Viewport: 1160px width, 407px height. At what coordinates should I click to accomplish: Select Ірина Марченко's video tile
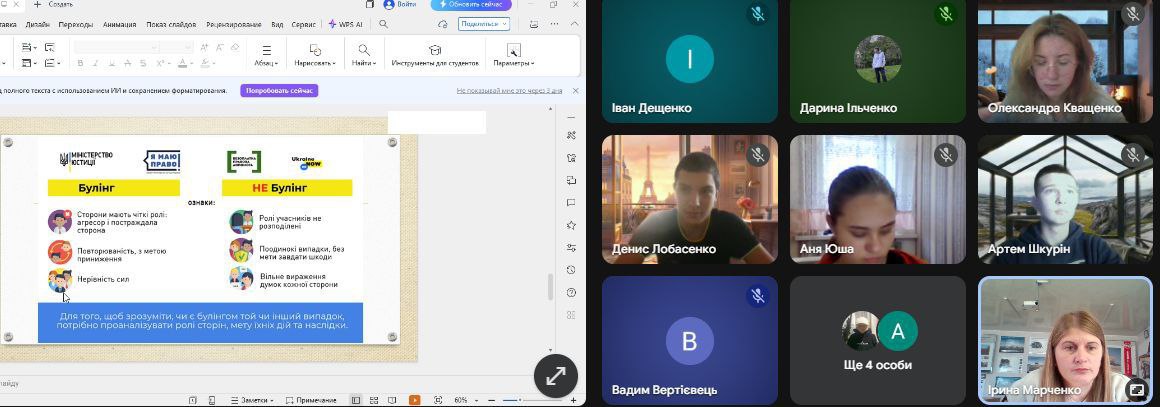(1064, 340)
